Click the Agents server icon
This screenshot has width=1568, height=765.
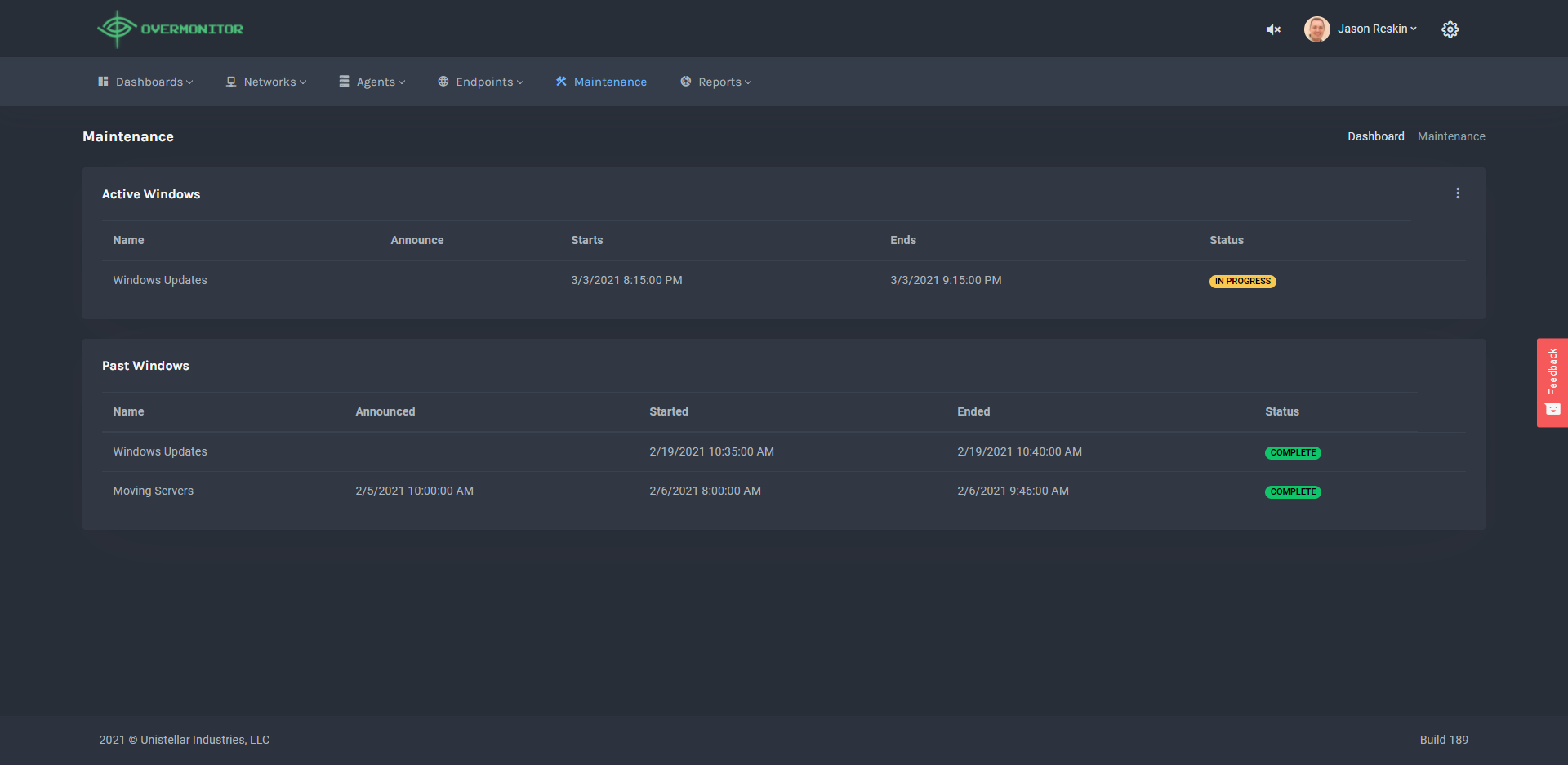(345, 82)
